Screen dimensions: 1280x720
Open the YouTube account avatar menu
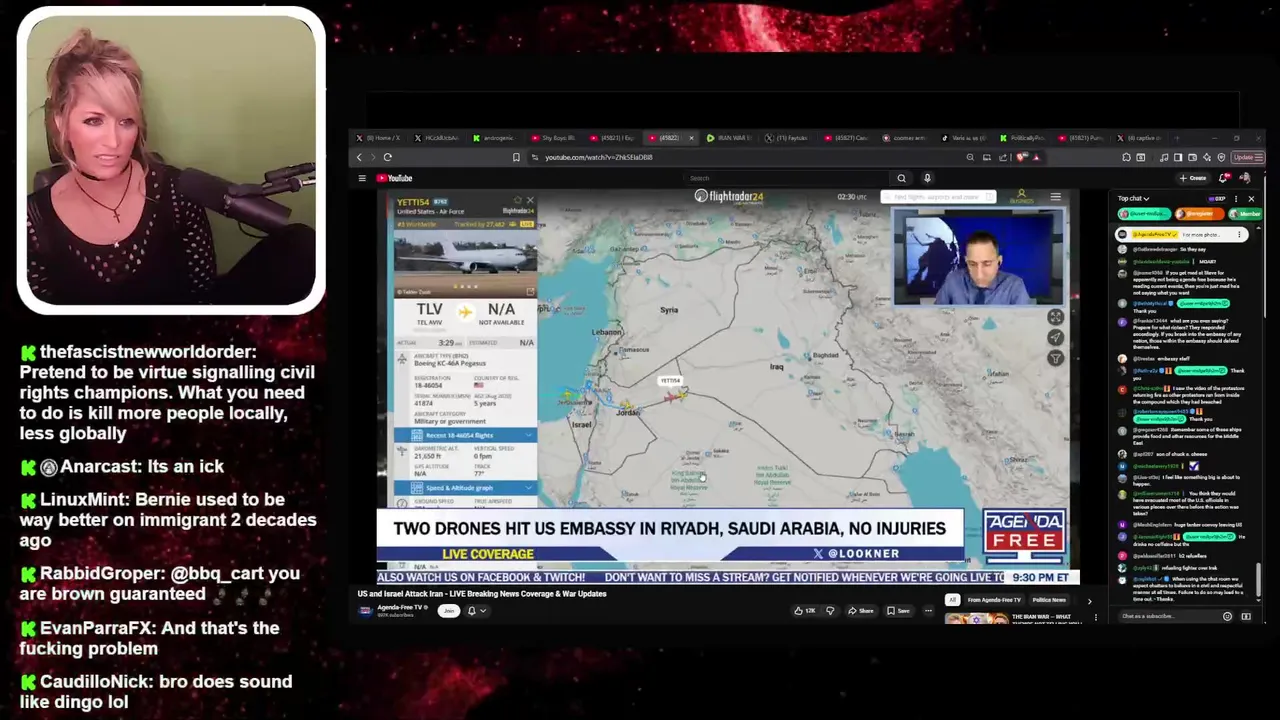1245,178
